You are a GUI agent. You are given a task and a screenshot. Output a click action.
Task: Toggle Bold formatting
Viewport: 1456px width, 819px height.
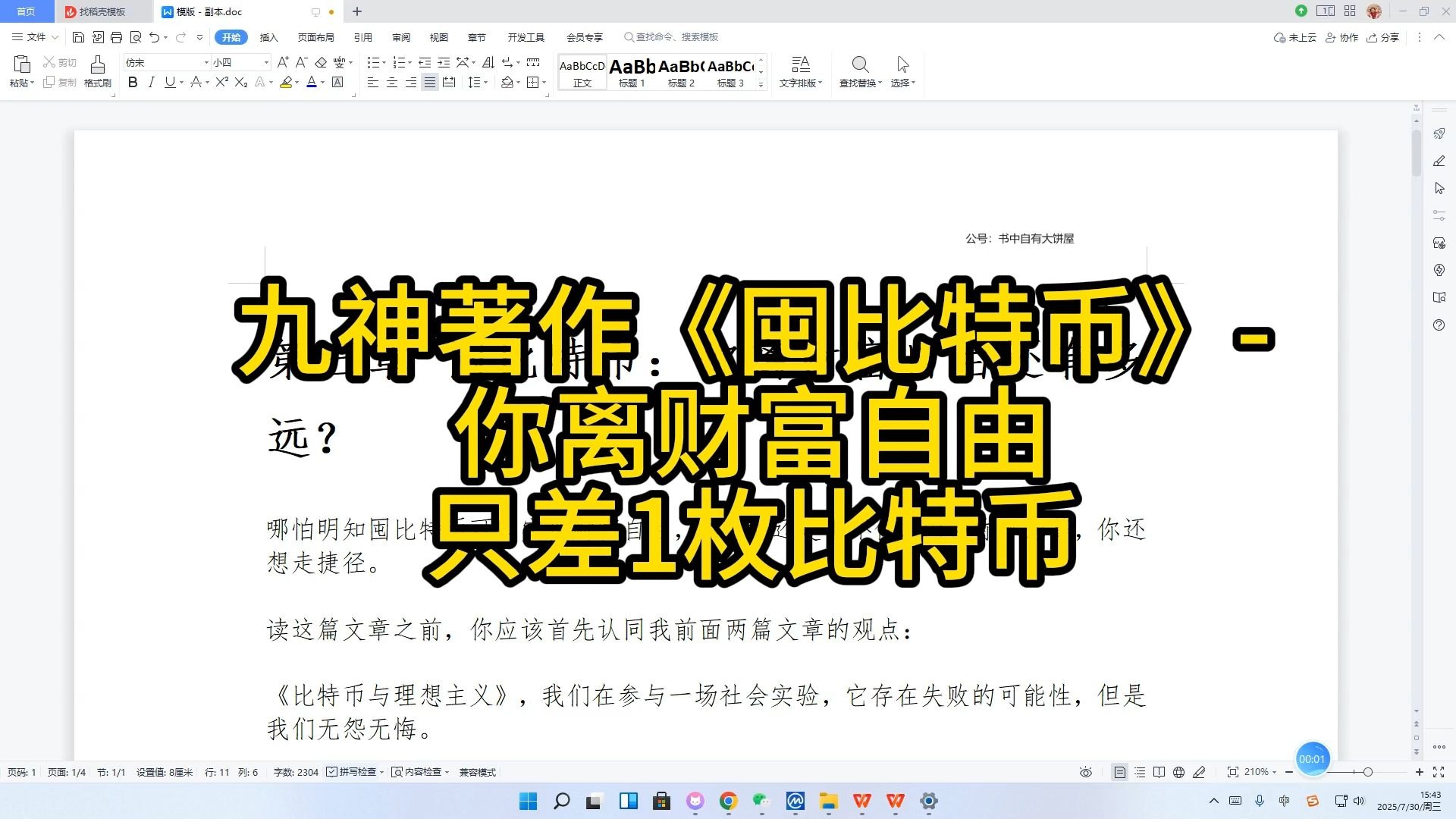133,82
